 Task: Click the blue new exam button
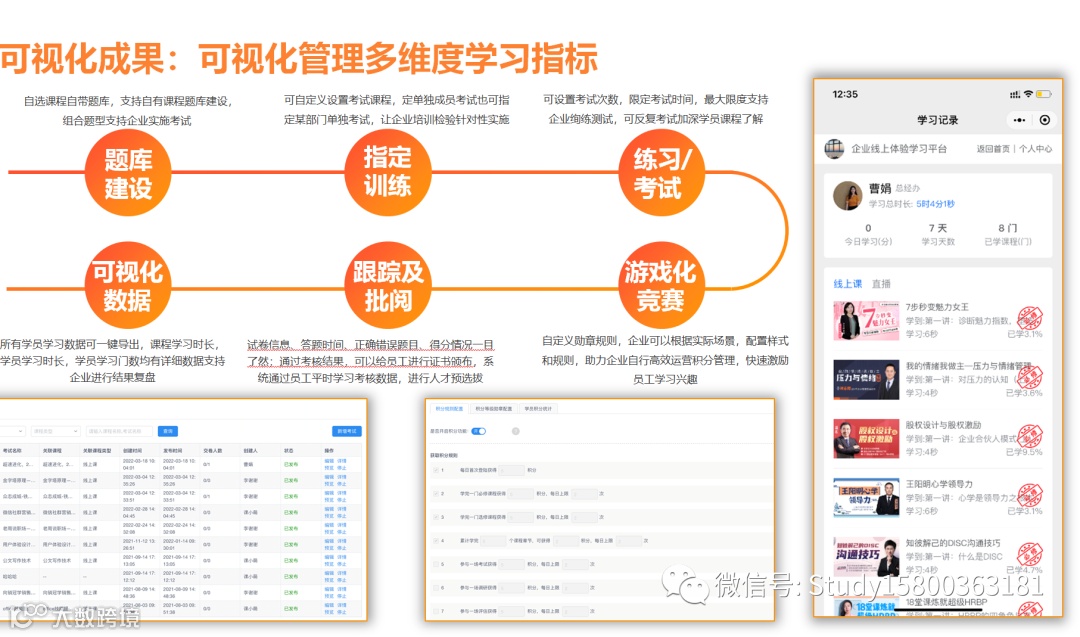[x=346, y=431]
